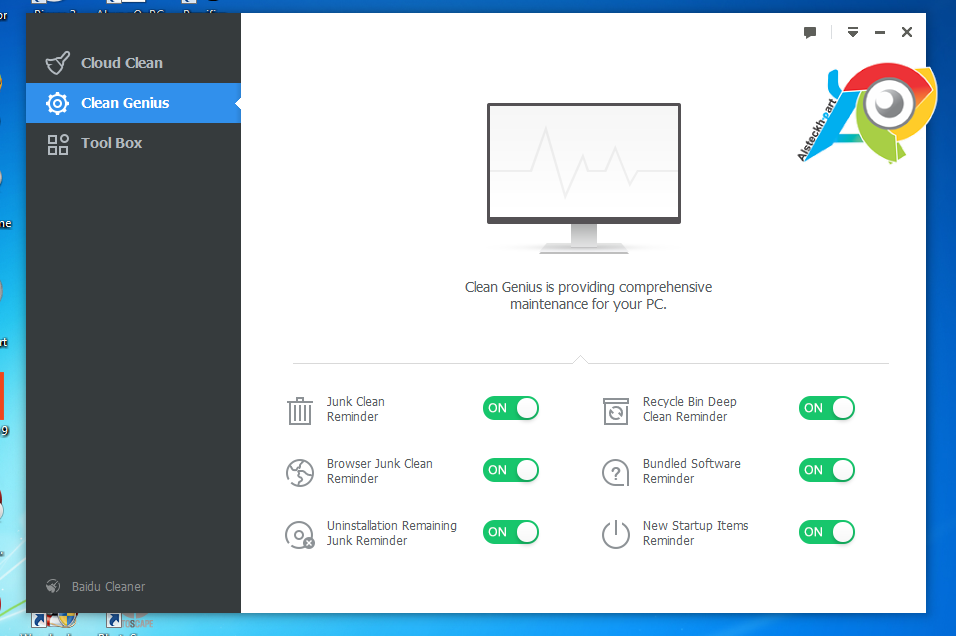Open the Tool Box section
This screenshot has height=636, width=956.
pos(134,143)
